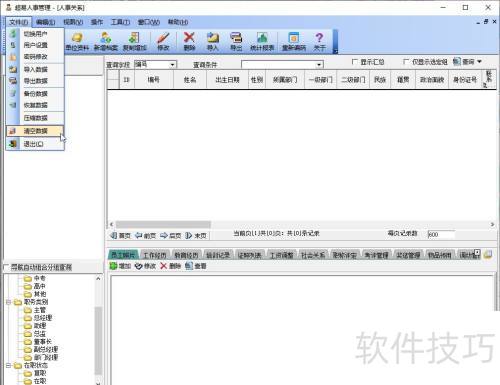Go to the first page button
Image resolution: width=500 pixels, height=385 pixels.
(120, 235)
